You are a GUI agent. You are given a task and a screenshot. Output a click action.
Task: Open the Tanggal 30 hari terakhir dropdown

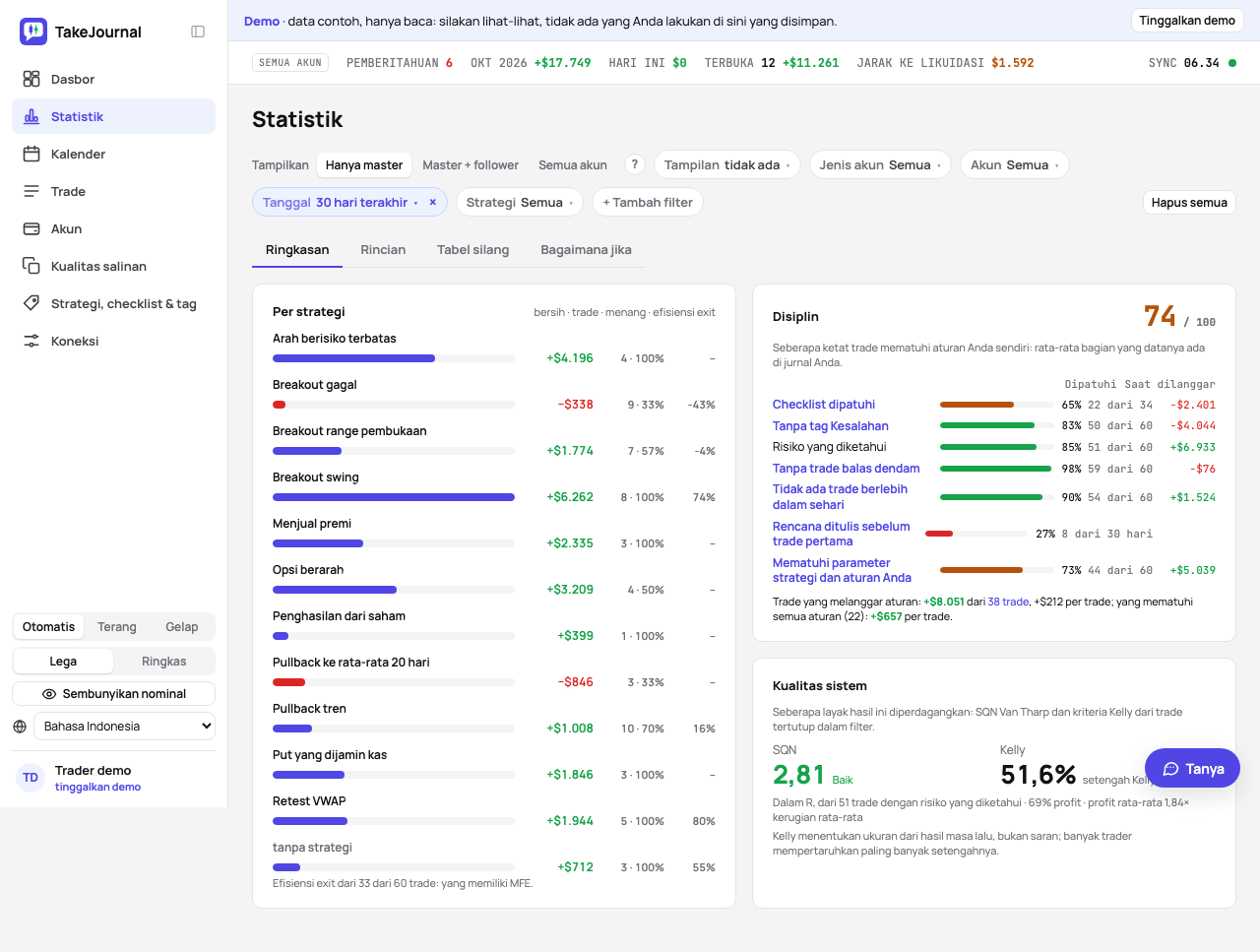coord(339,202)
